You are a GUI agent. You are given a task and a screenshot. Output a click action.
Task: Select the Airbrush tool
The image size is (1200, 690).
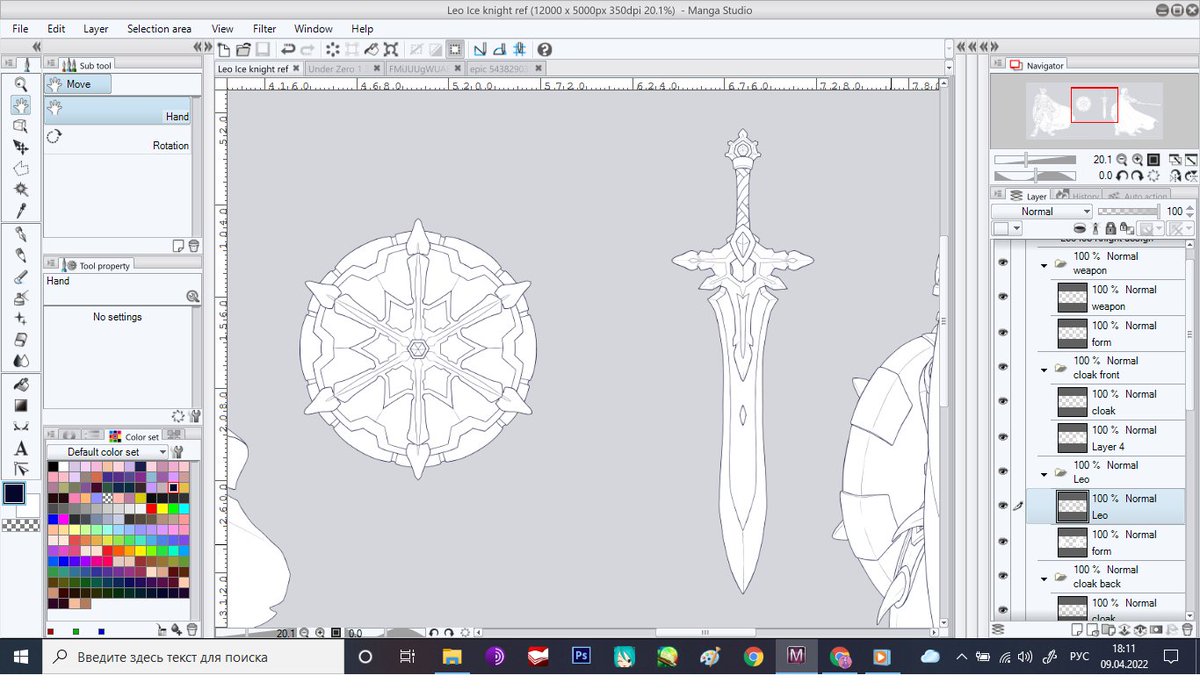[x=21, y=297]
